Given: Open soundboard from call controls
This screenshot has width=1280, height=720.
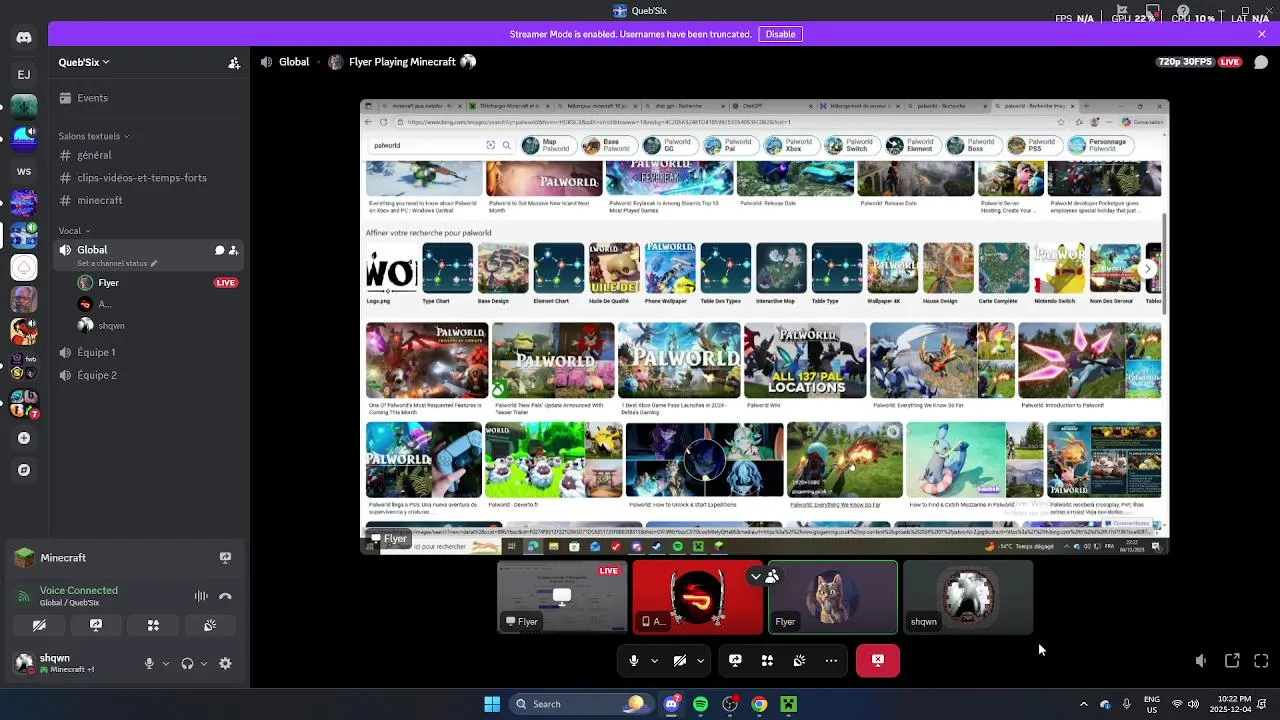Looking at the screenshot, I should point(799,660).
